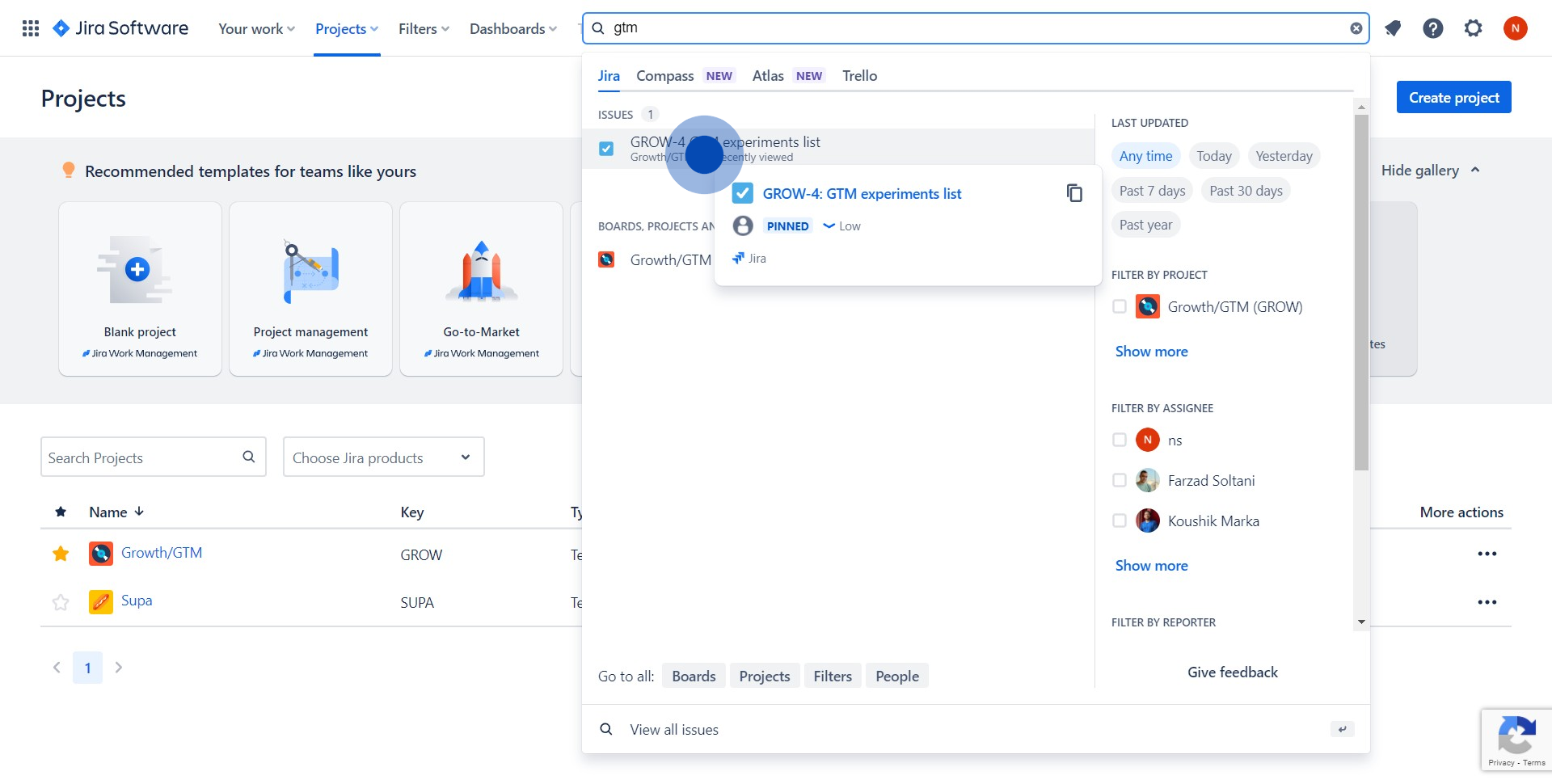Check the Koushik Marka assignee filter
Viewport: 1552px width, 784px height.
tap(1120, 521)
